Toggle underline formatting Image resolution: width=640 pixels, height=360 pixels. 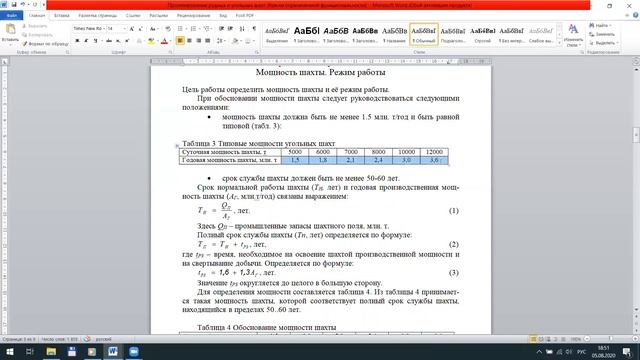pos(96,41)
